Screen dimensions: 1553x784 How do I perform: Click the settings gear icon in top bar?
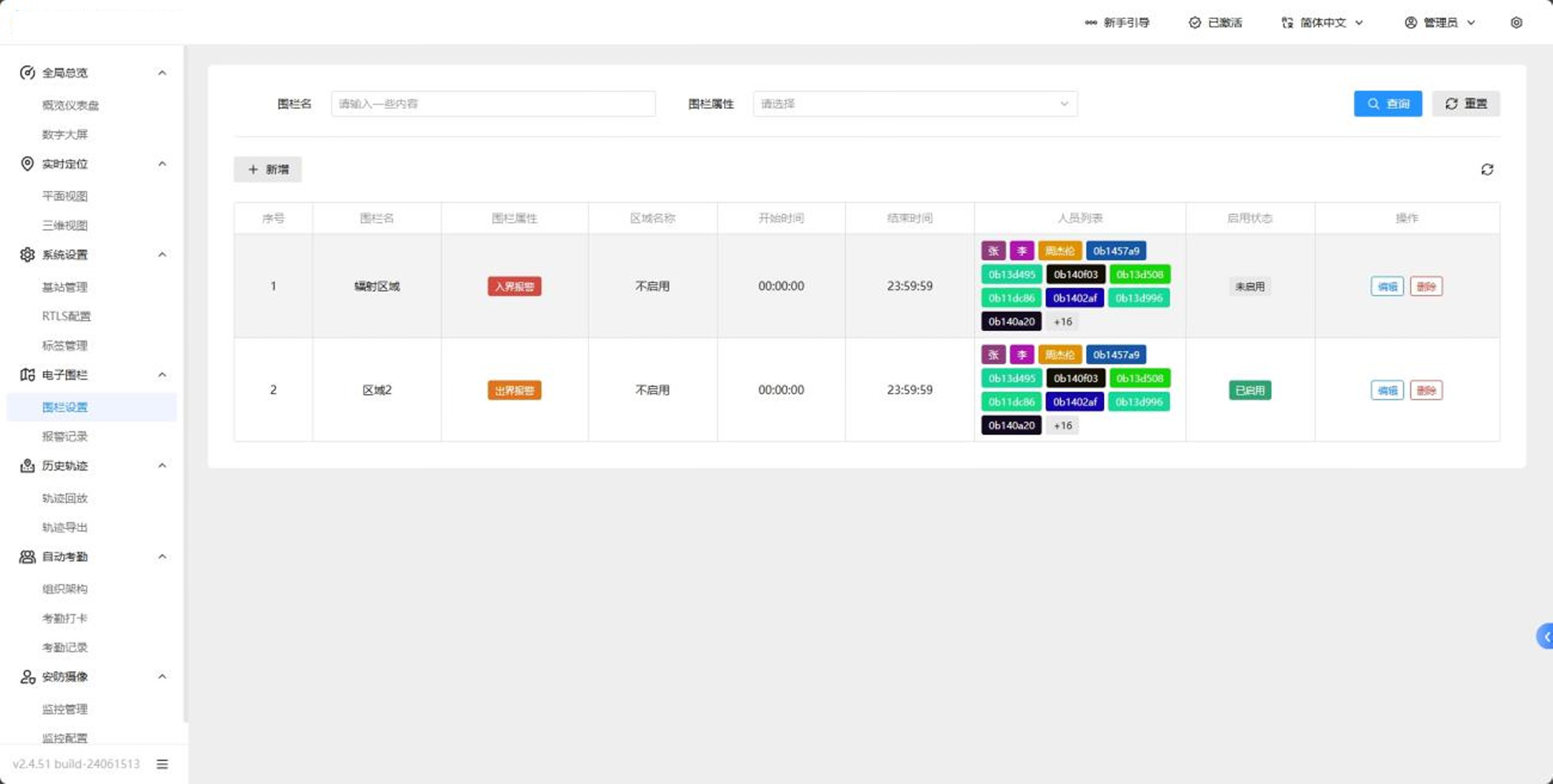(x=1516, y=22)
